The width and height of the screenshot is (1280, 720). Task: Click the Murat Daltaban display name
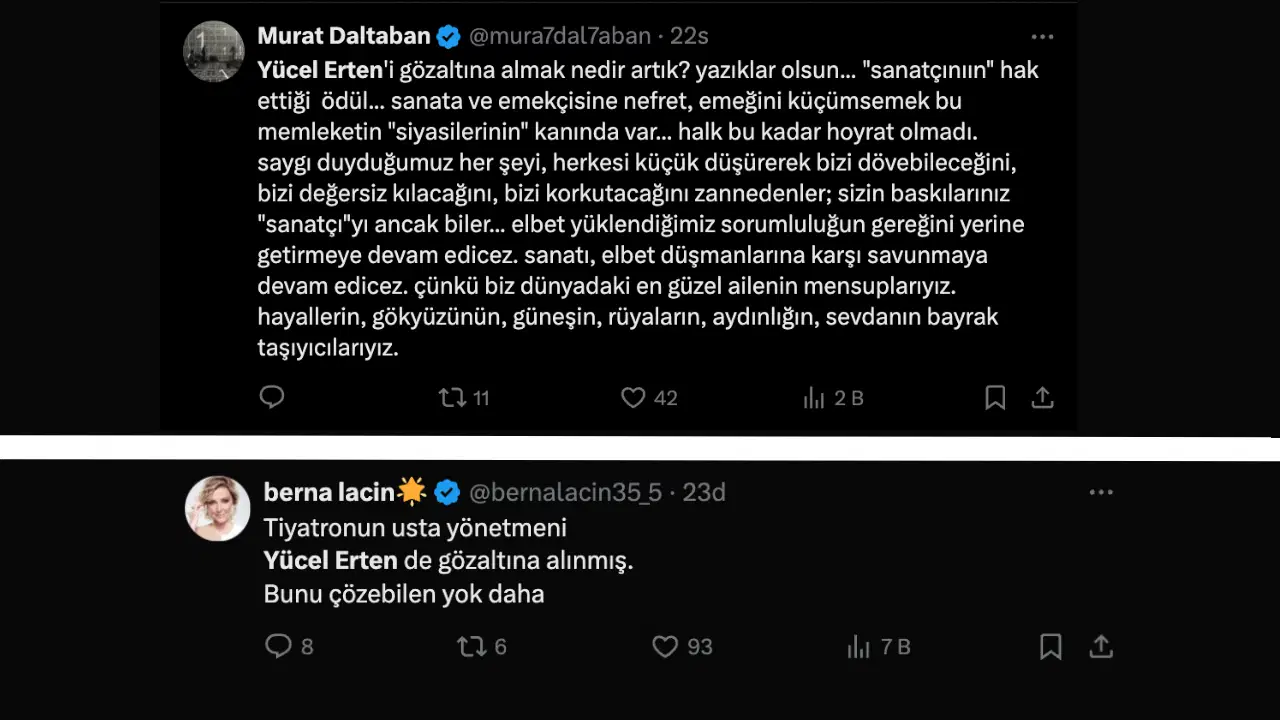344,37
